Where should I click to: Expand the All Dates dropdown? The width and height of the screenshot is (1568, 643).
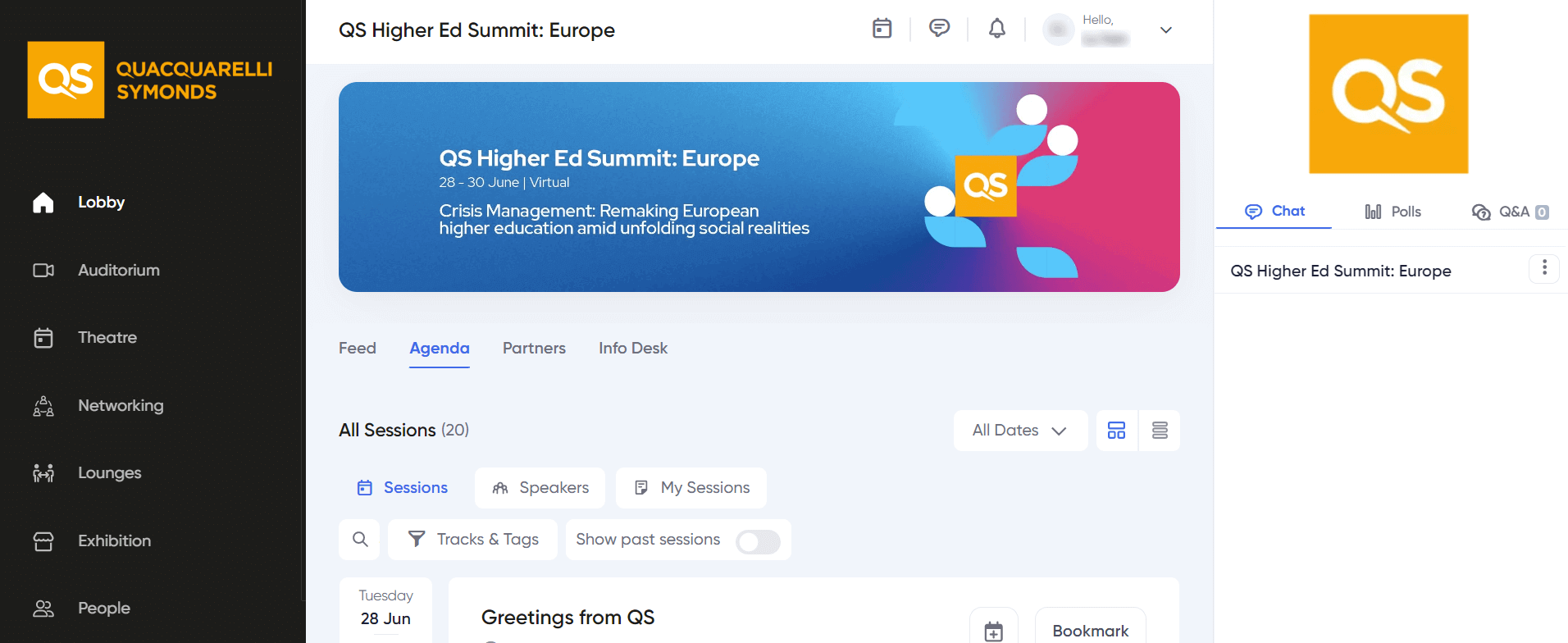click(1020, 431)
